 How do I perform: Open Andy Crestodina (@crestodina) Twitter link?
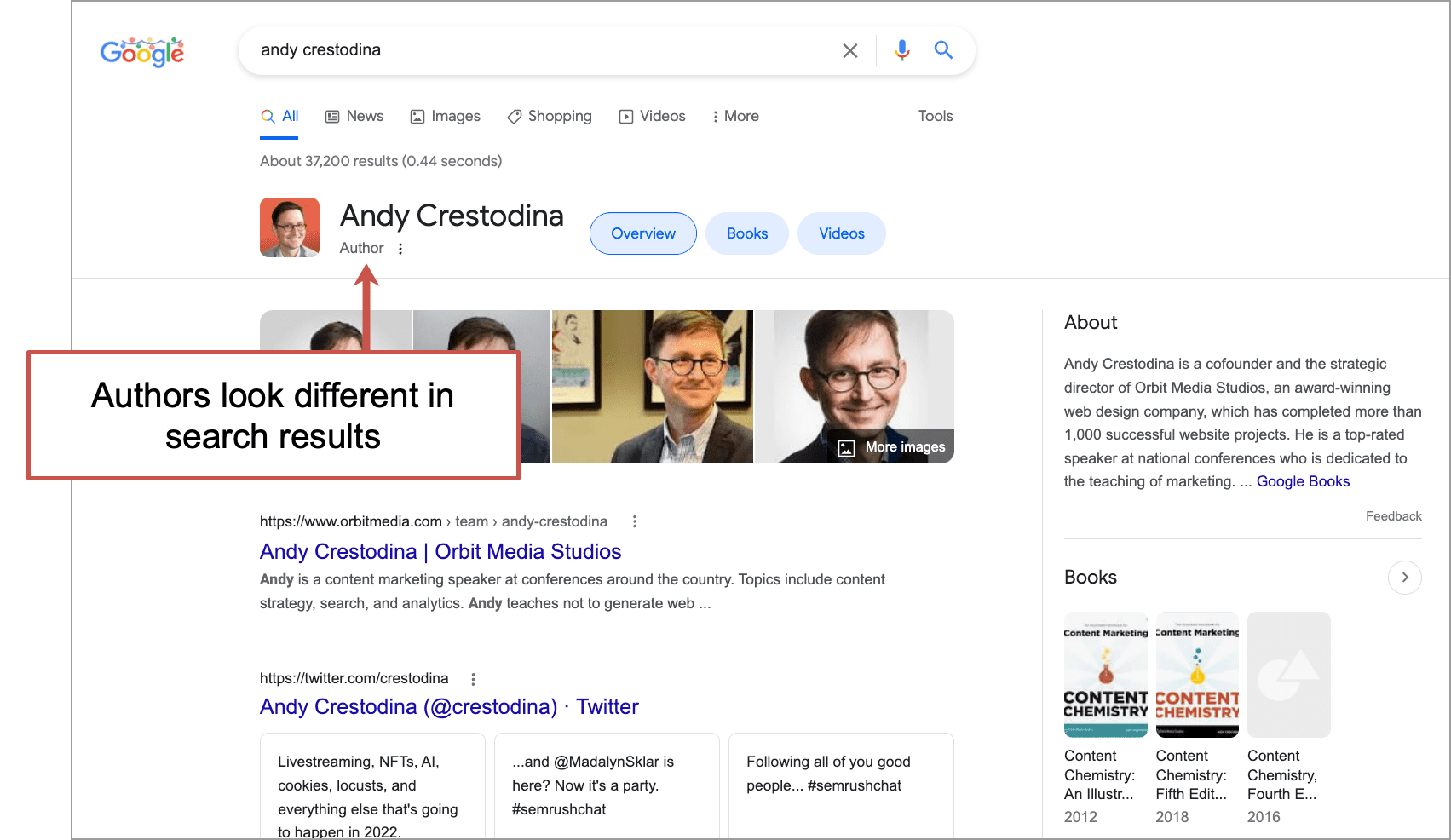[449, 707]
